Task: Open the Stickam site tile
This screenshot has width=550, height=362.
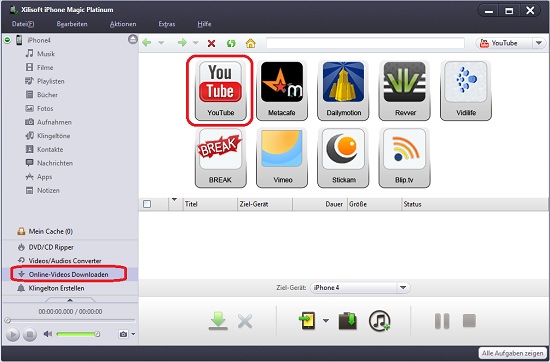Action: point(343,157)
